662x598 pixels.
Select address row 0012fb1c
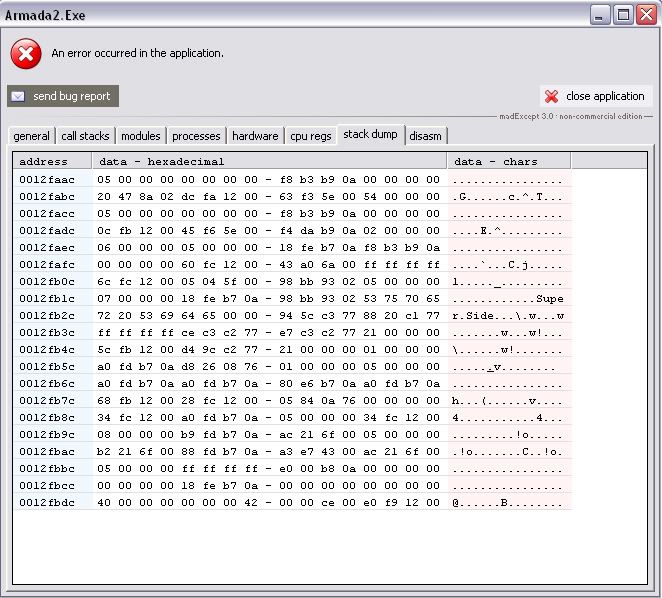[293, 299]
